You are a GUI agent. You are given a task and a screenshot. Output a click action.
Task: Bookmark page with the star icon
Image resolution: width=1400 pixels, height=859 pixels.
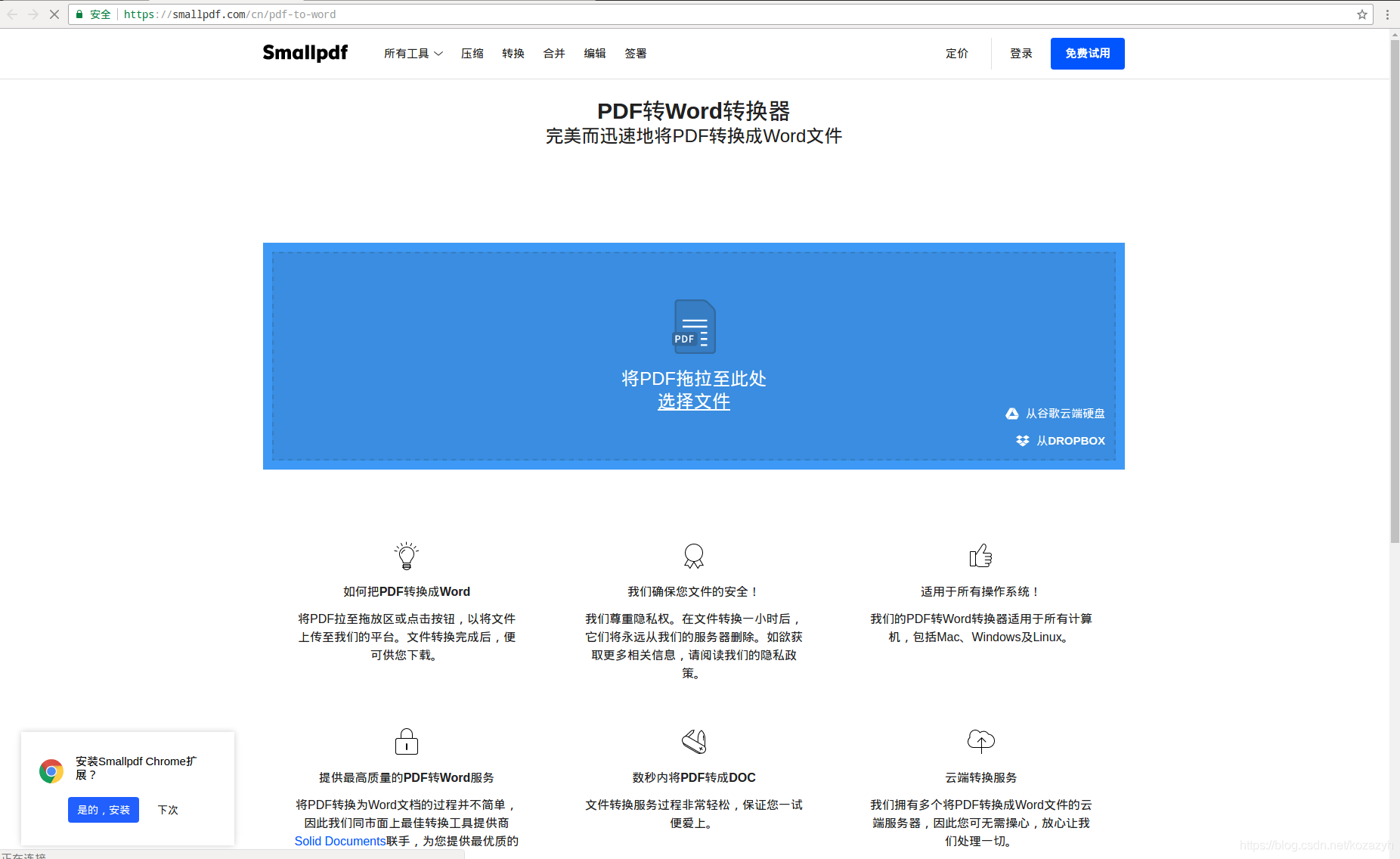click(1362, 14)
